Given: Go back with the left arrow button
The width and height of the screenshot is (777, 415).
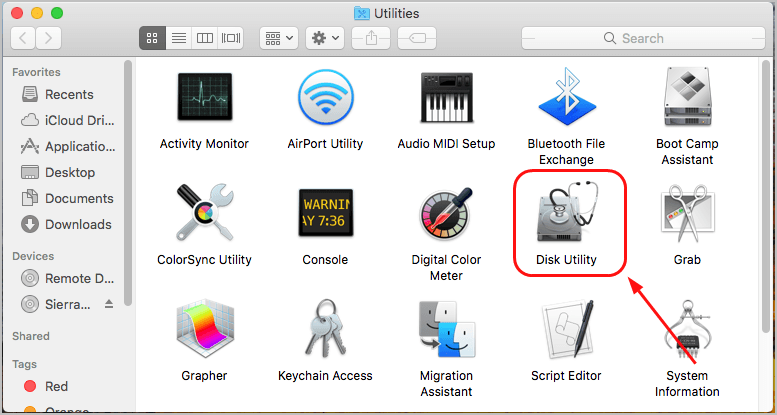Looking at the screenshot, I should pos(23,38).
